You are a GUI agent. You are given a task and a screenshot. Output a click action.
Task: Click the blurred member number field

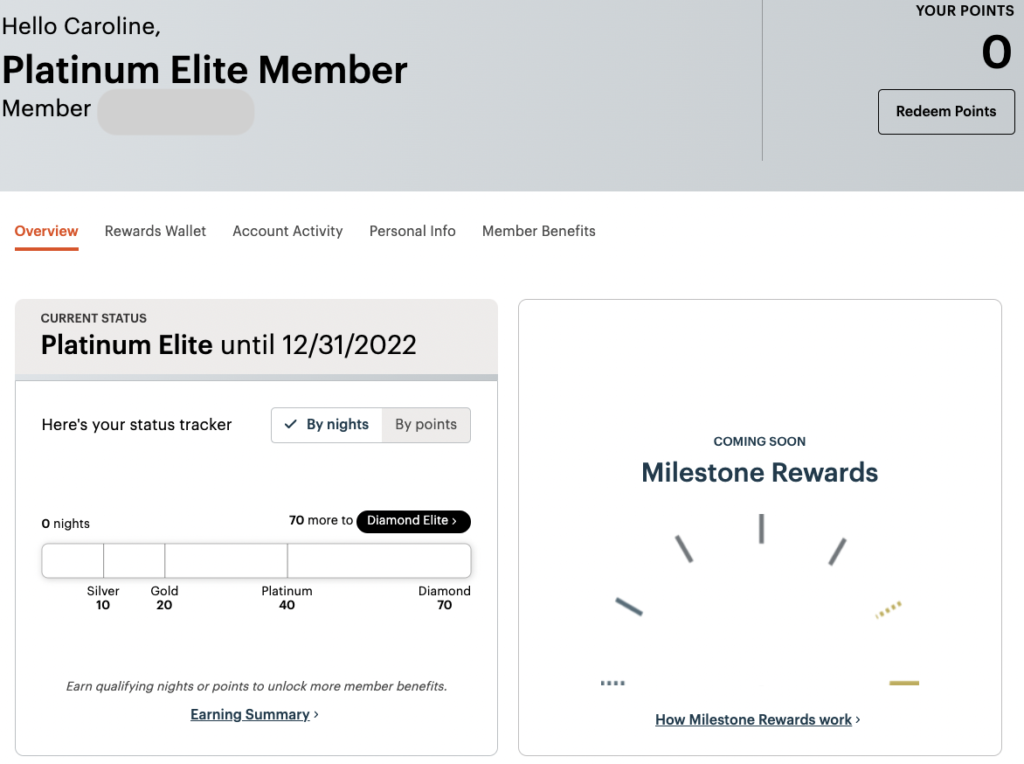point(176,111)
